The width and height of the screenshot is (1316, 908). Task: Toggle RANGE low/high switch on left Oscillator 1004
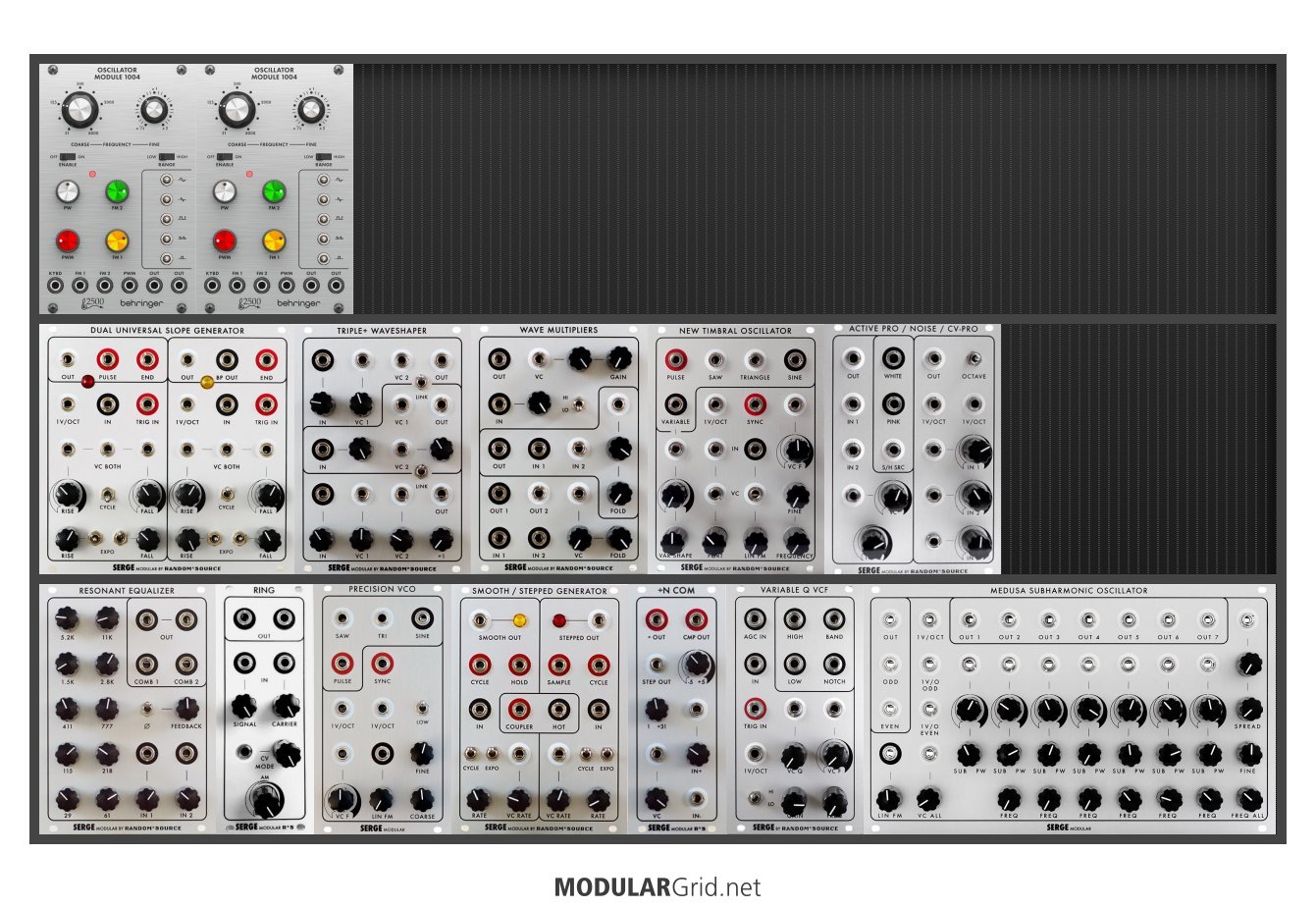pos(167,156)
